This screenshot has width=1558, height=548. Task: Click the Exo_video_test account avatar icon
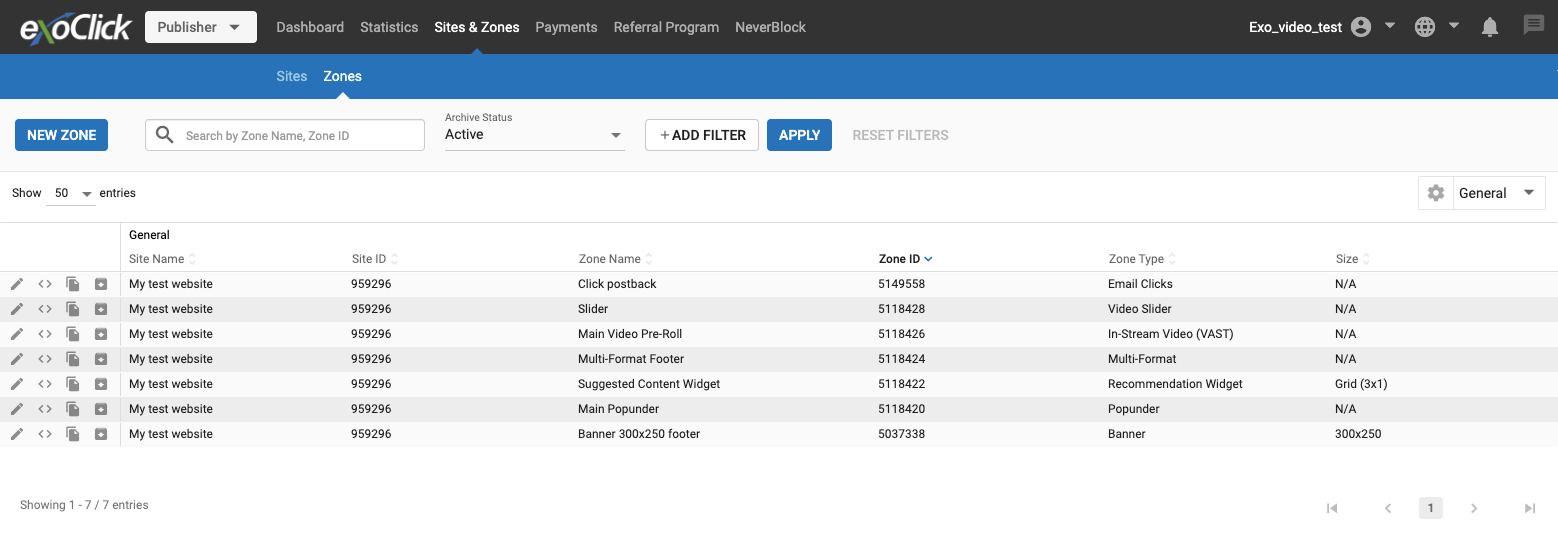[x=1360, y=27]
